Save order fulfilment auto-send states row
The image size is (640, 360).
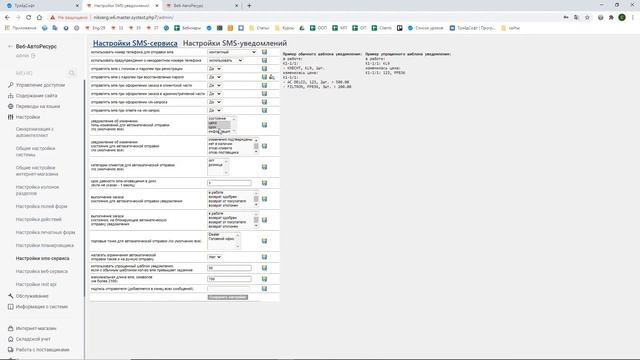pos(264,199)
